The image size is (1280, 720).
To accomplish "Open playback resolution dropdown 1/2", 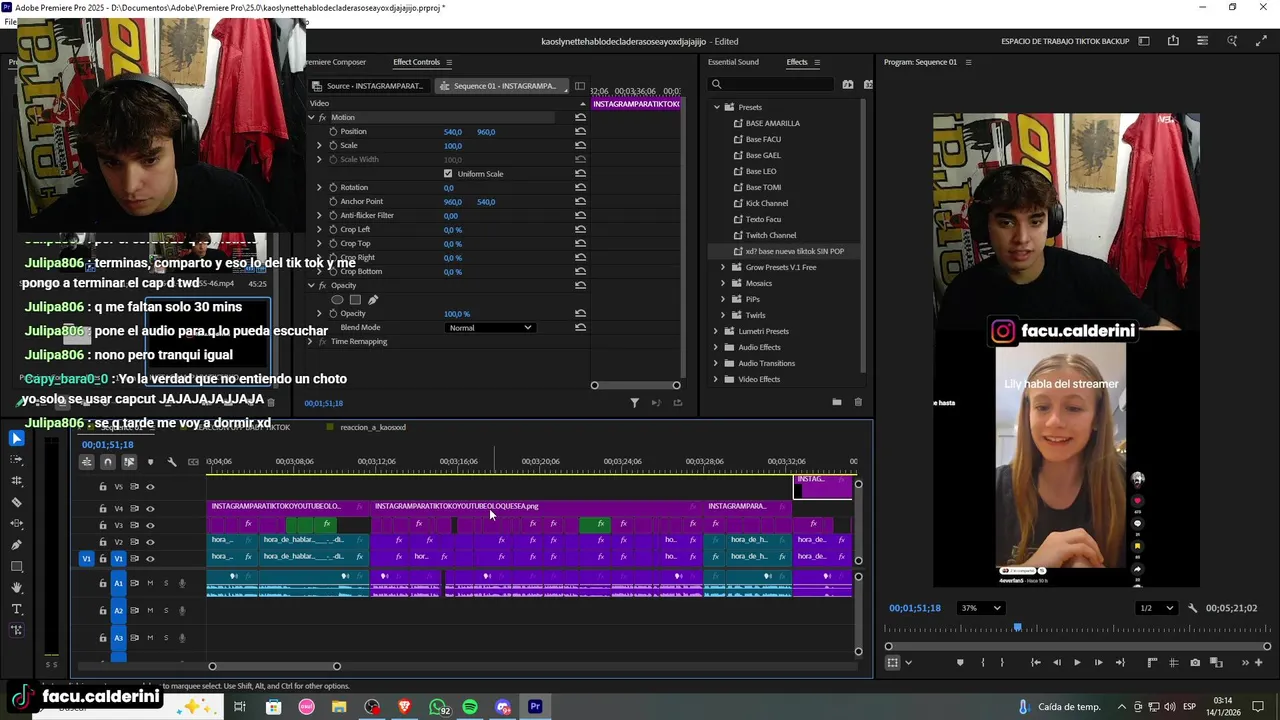I will click(1158, 608).
